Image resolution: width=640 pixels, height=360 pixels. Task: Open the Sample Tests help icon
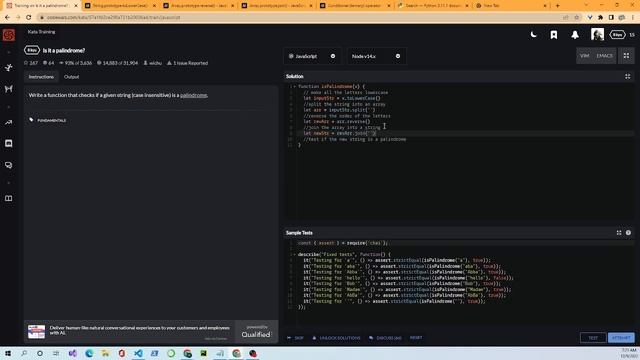point(628,233)
